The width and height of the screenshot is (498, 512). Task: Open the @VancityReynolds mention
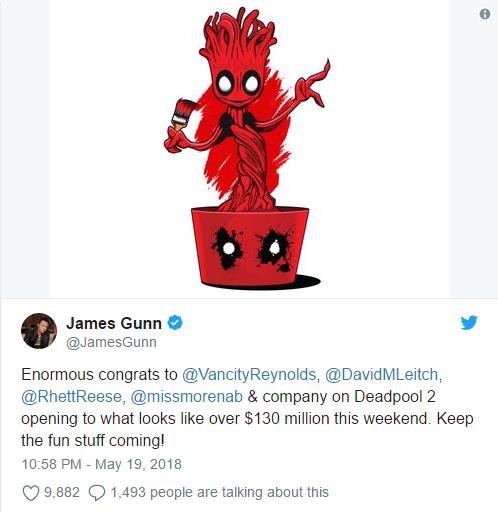(249, 375)
